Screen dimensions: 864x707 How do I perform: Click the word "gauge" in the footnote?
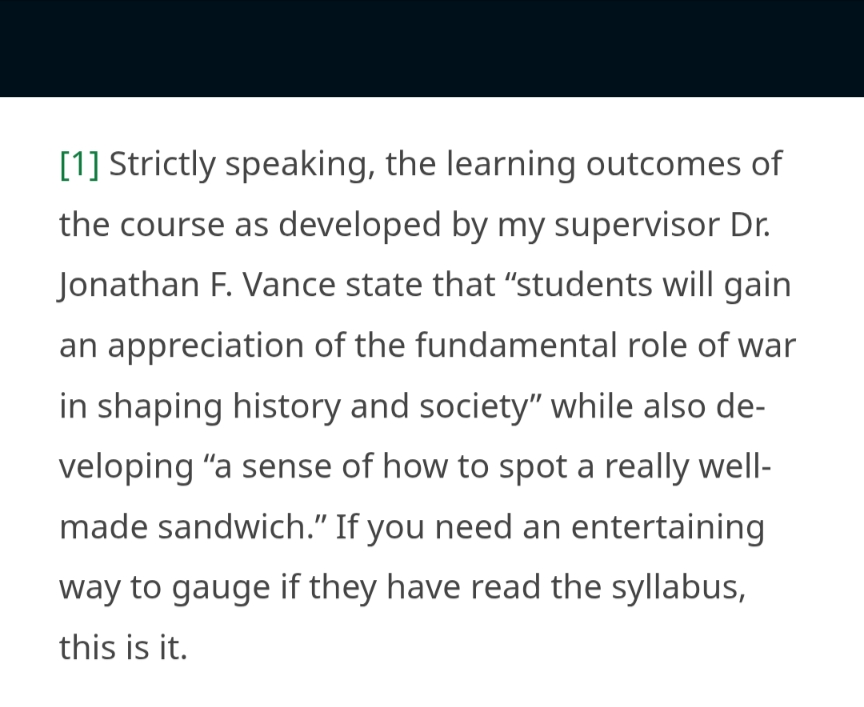pos(221,588)
